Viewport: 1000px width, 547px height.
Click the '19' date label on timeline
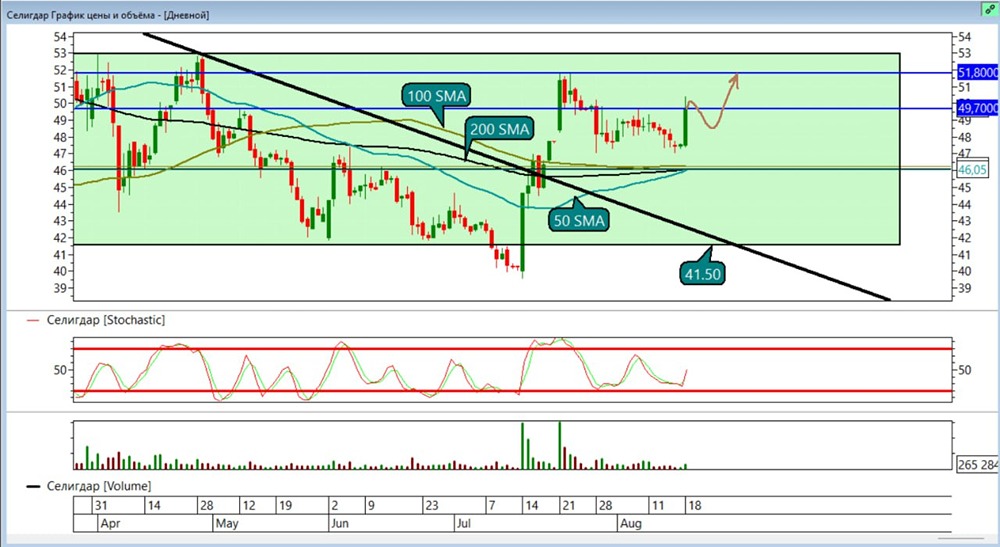(285, 506)
